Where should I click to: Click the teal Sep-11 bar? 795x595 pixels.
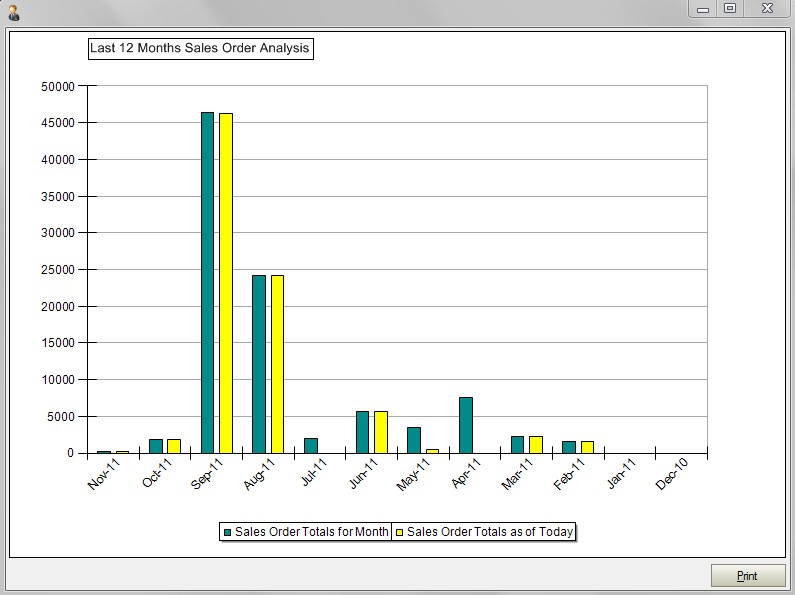[x=207, y=282]
